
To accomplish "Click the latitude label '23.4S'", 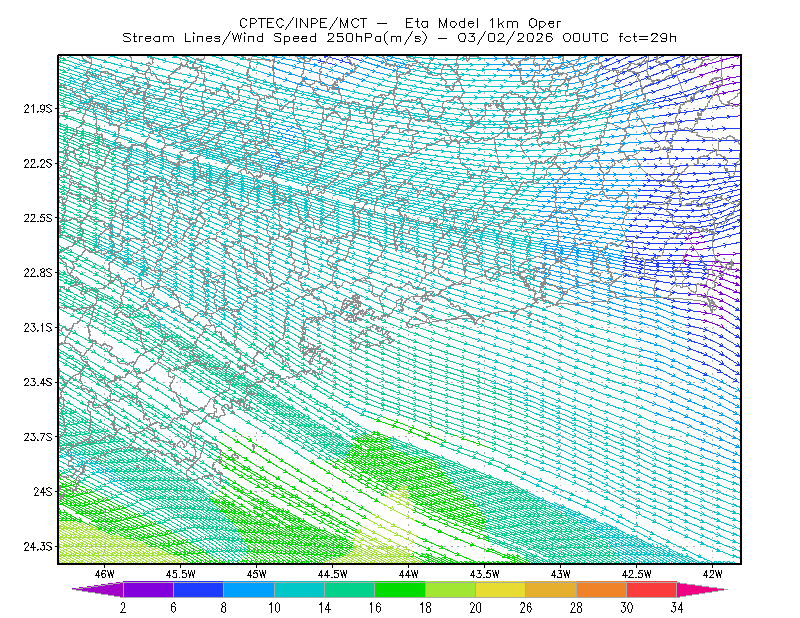I will tap(37, 382).
